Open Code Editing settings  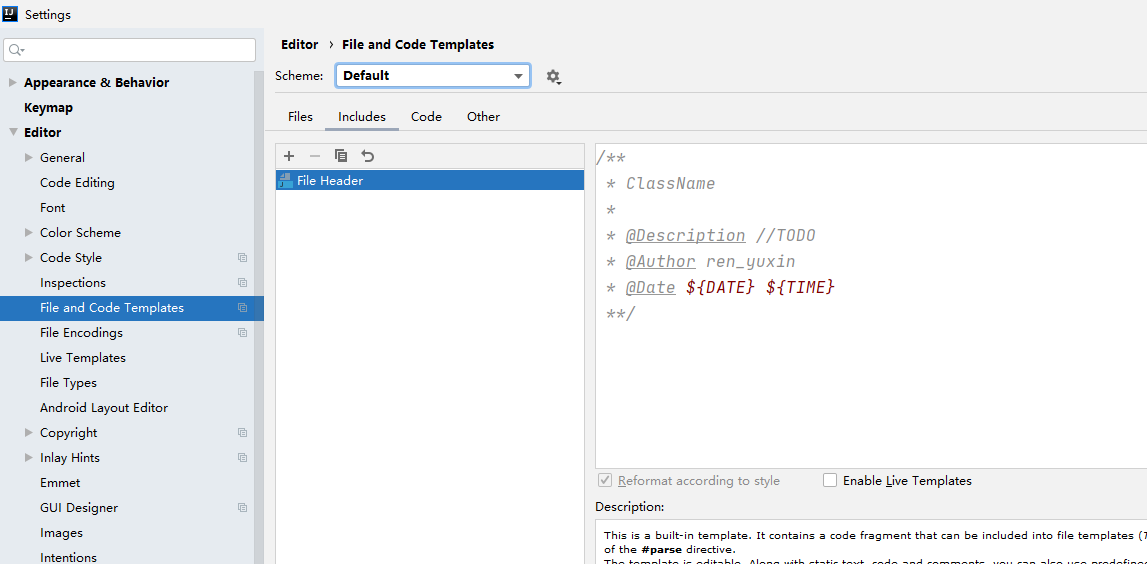[x=77, y=183]
